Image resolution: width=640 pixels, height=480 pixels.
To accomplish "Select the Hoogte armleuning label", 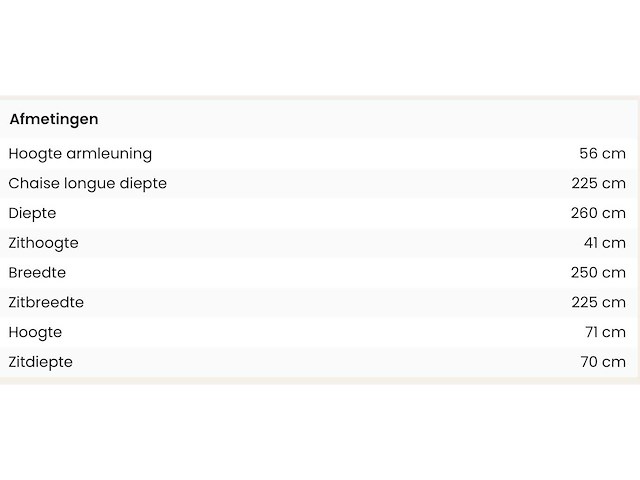I will pyautogui.click(x=80, y=154).
